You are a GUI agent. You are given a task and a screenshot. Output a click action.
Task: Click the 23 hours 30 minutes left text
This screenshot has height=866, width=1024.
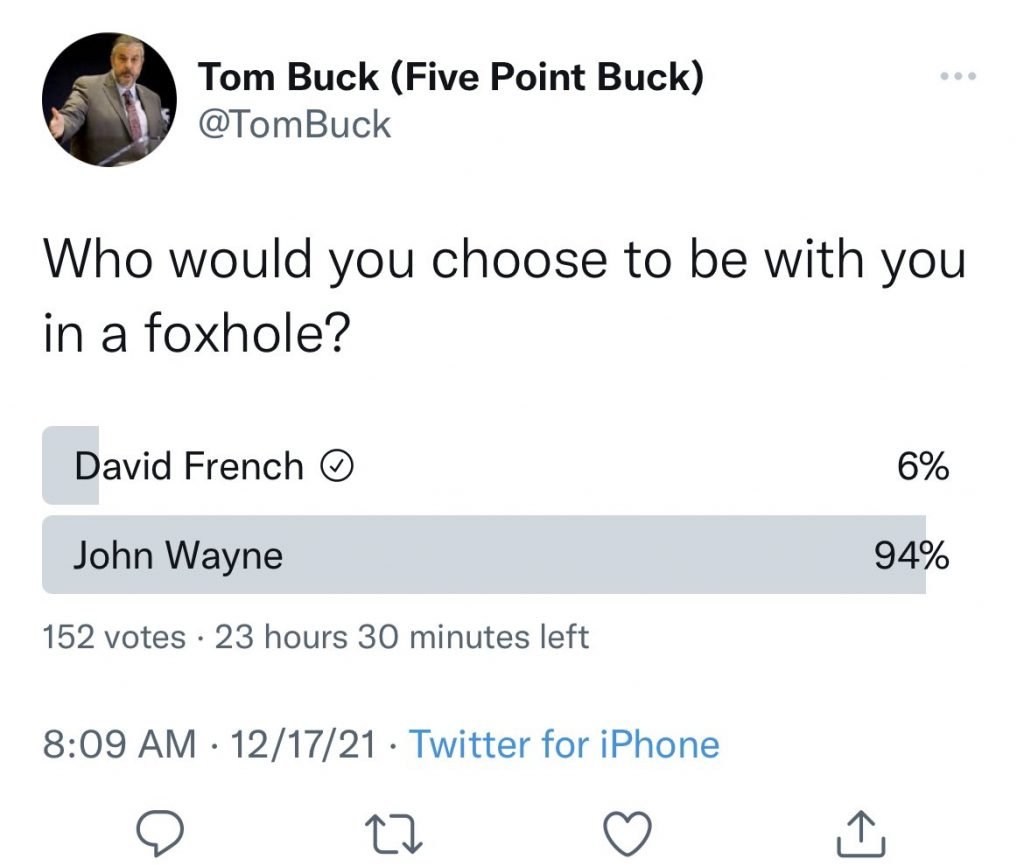tap(402, 637)
